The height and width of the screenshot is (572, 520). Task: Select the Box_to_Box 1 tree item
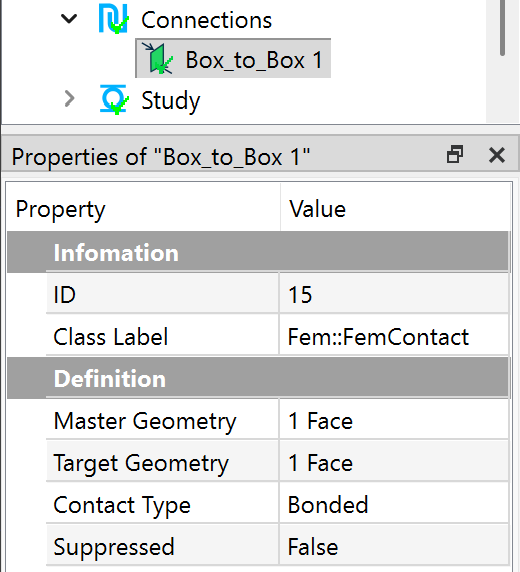(x=233, y=58)
